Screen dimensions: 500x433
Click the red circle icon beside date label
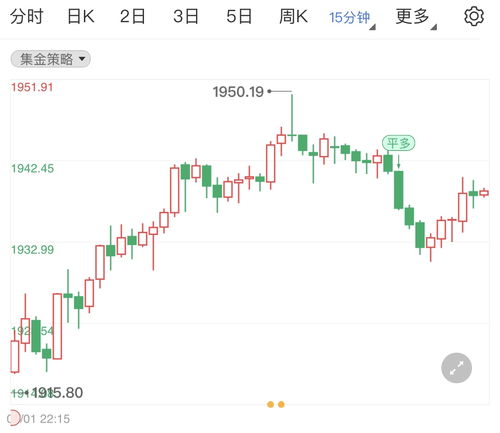point(13,418)
